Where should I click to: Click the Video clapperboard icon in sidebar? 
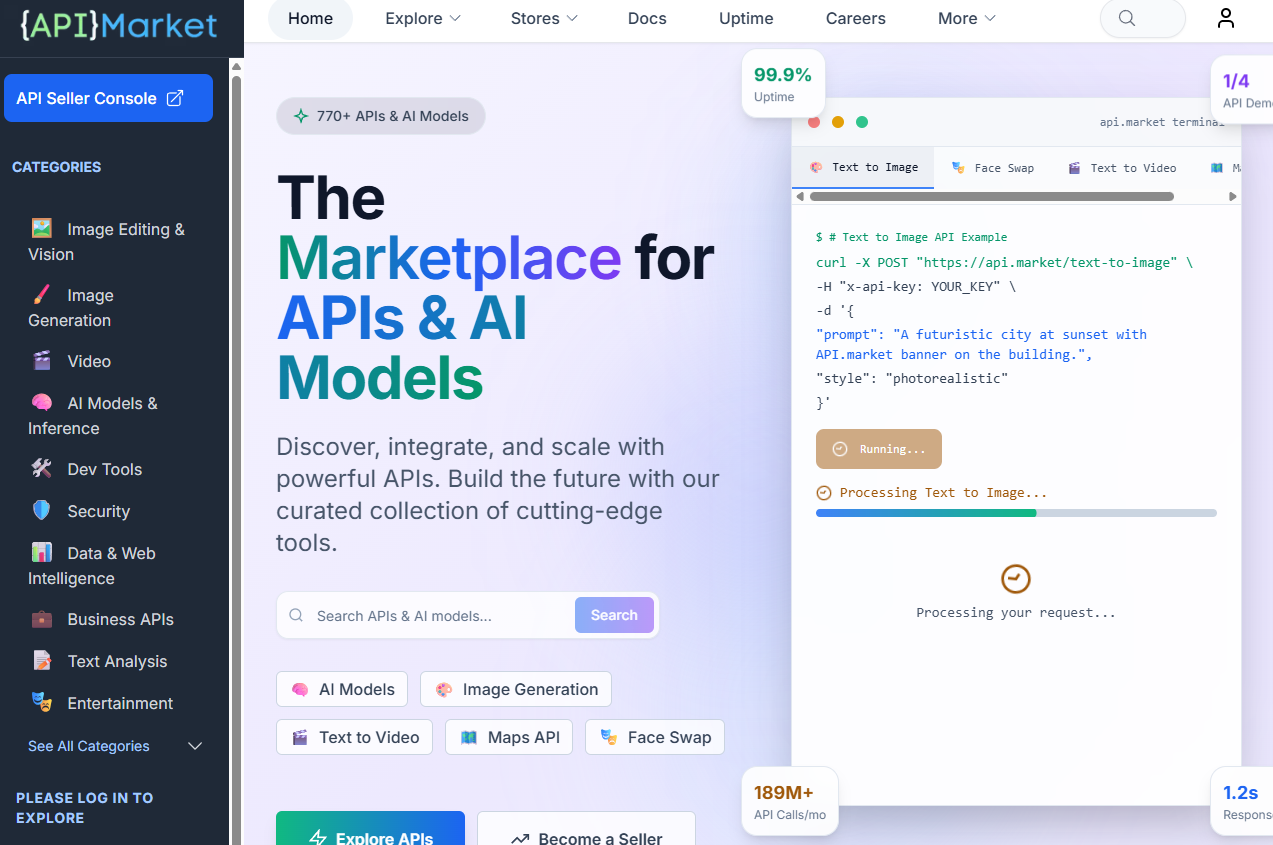tap(41, 361)
